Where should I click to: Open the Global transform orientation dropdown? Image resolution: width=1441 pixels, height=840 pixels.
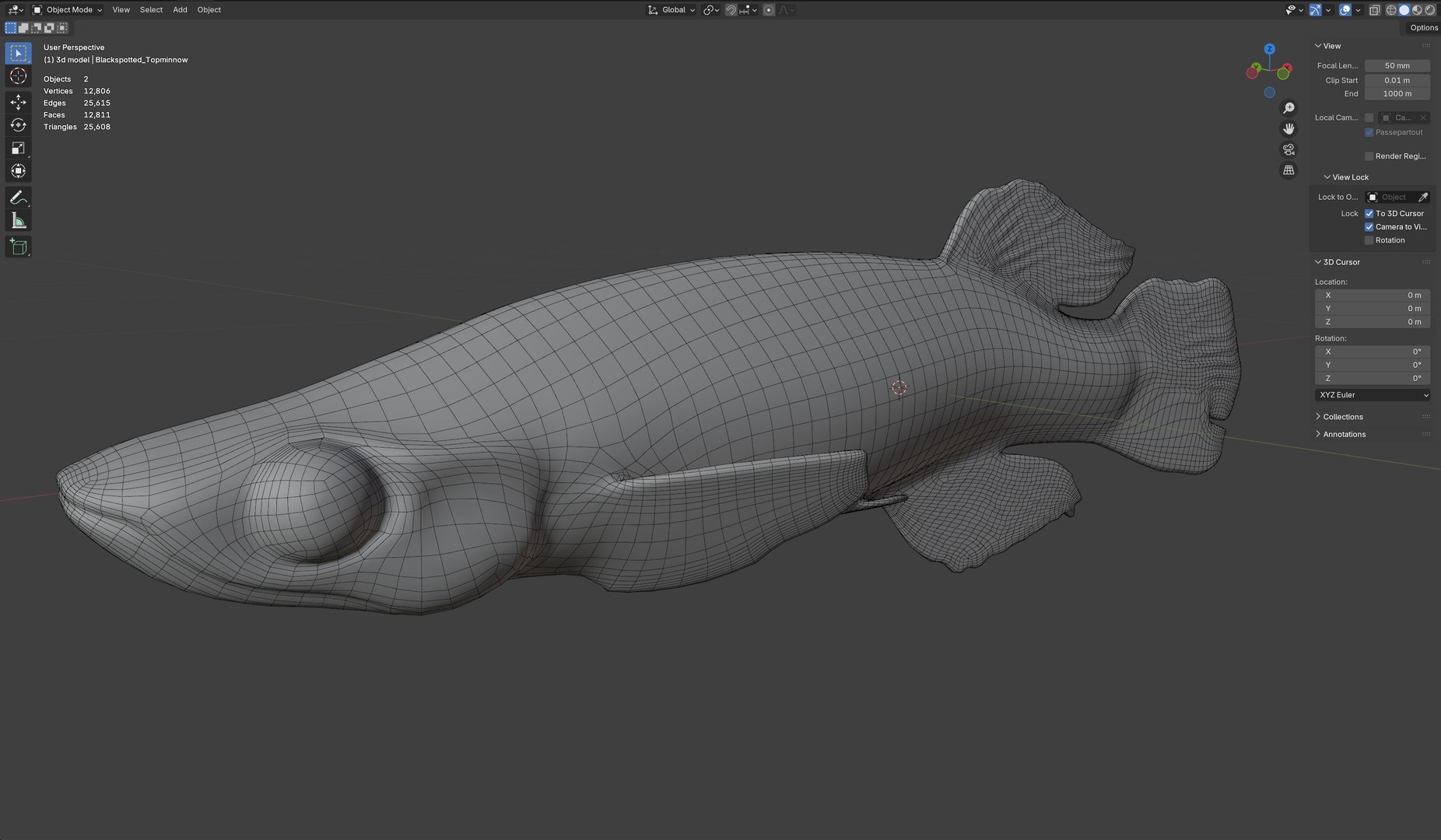pyautogui.click(x=671, y=10)
